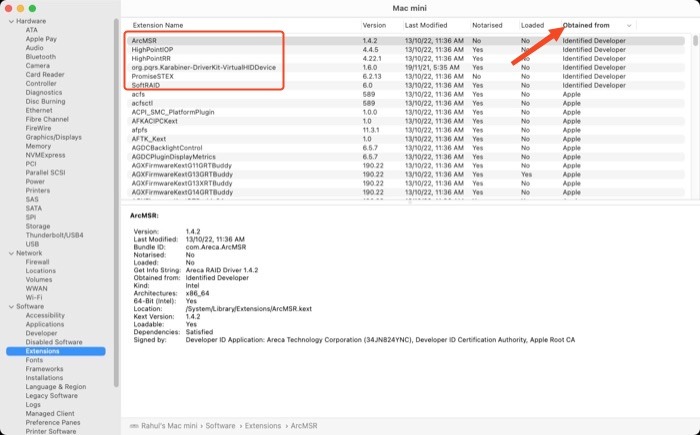The width and height of the screenshot is (700, 435).
Task: Select ATA in the sidebar
Action: [x=32, y=30]
